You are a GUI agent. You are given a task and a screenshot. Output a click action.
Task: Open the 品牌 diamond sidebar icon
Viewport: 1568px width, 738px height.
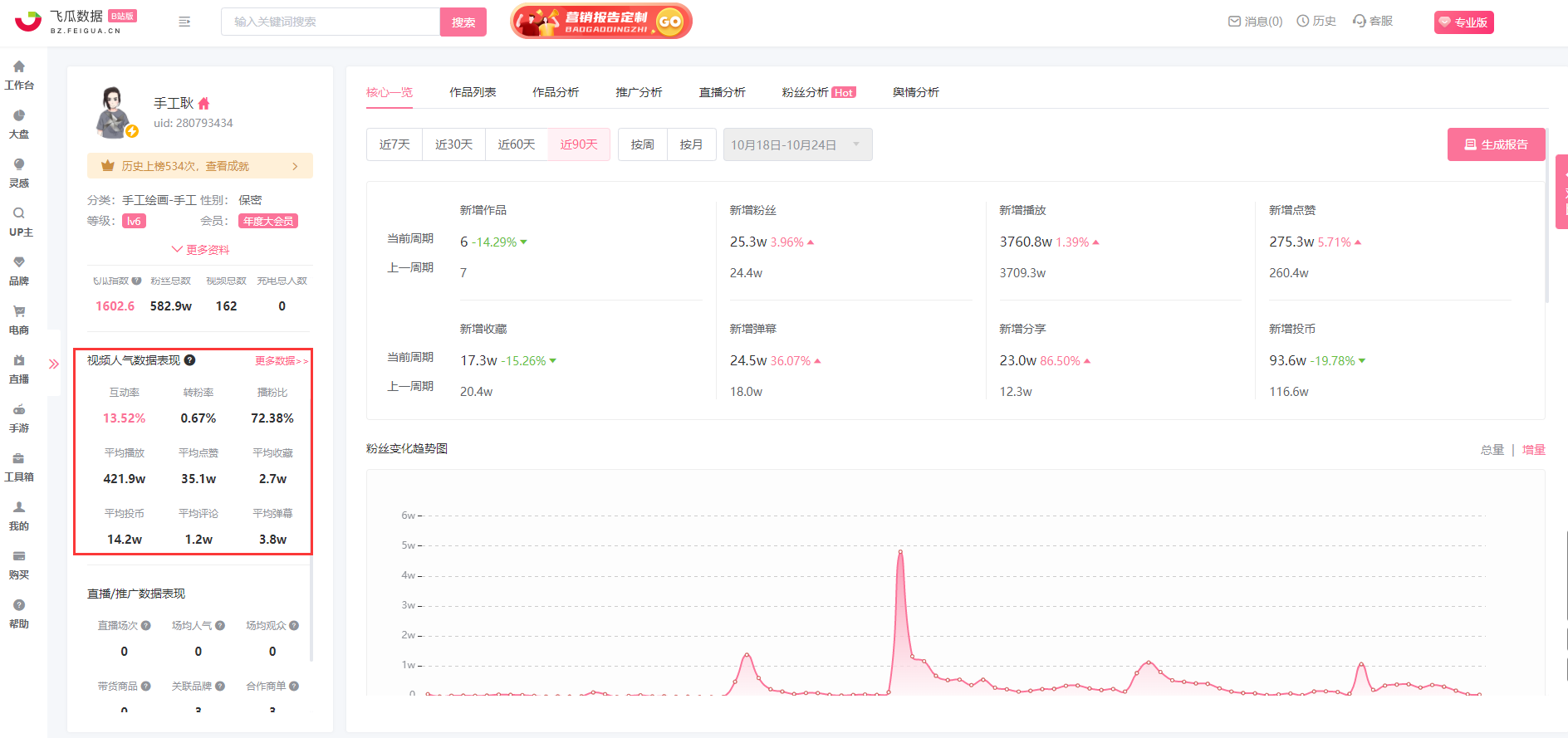19,262
